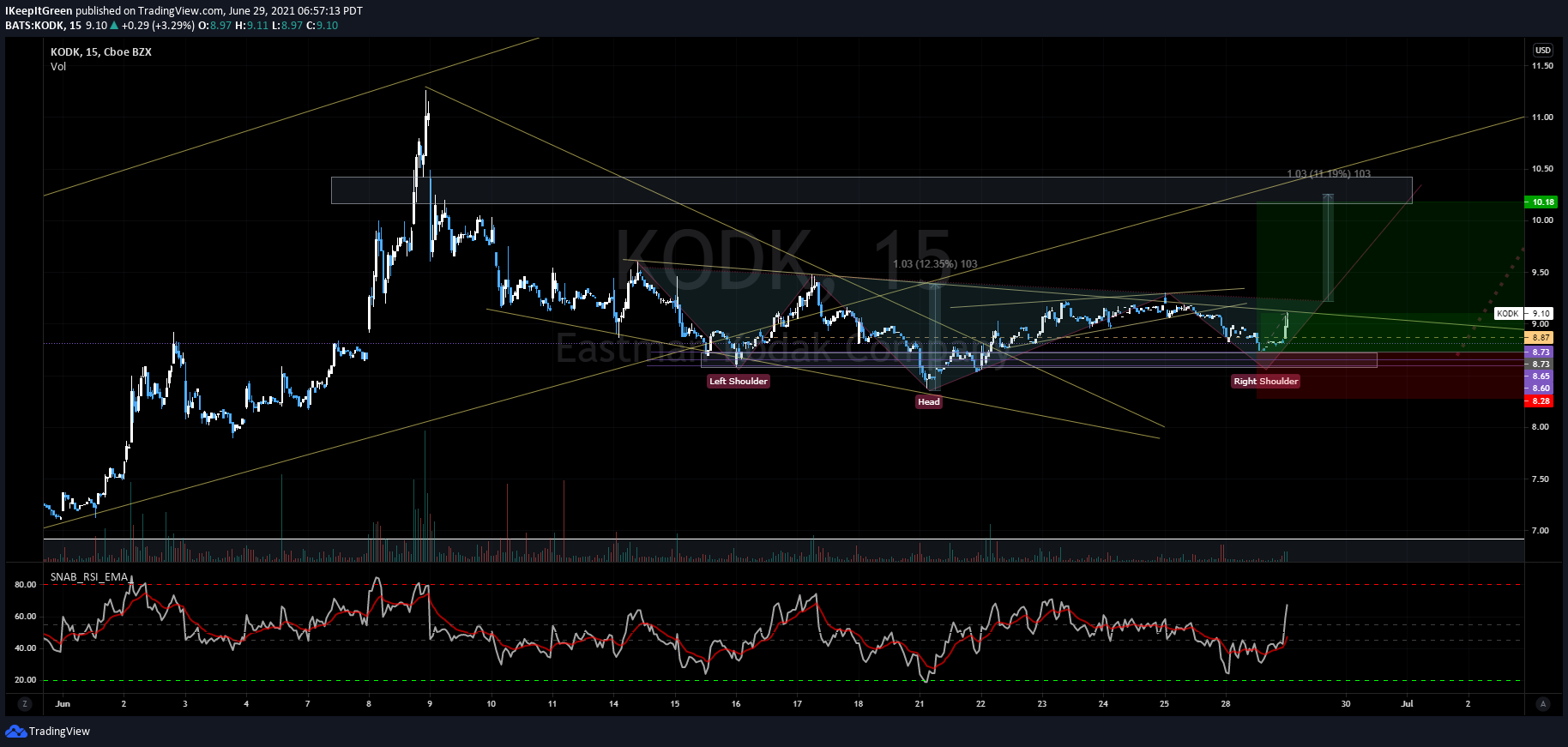
Task: Click the 7.00 price axis value
Action: pyautogui.click(x=1541, y=531)
